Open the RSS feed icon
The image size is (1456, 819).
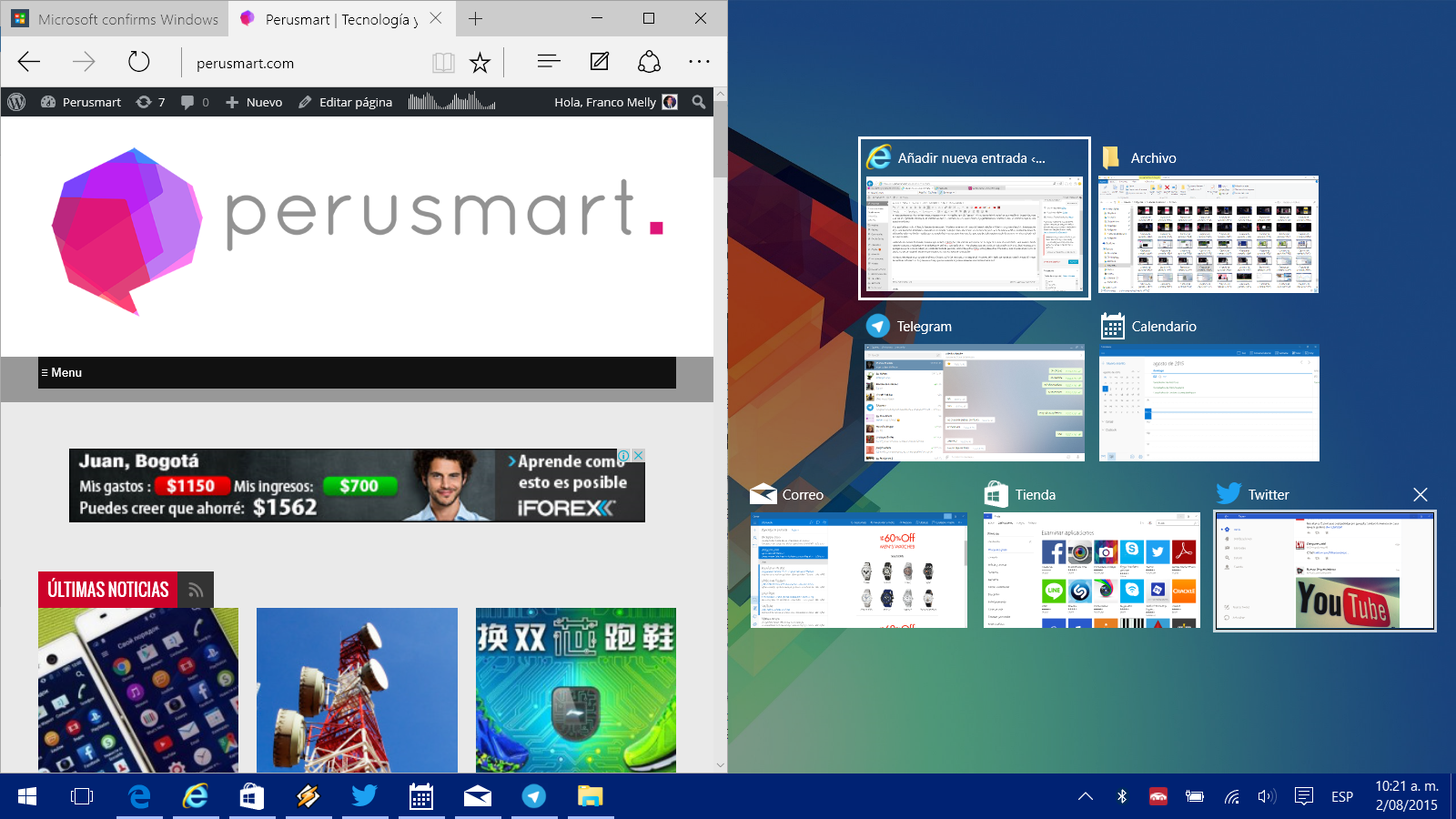pos(196,590)
